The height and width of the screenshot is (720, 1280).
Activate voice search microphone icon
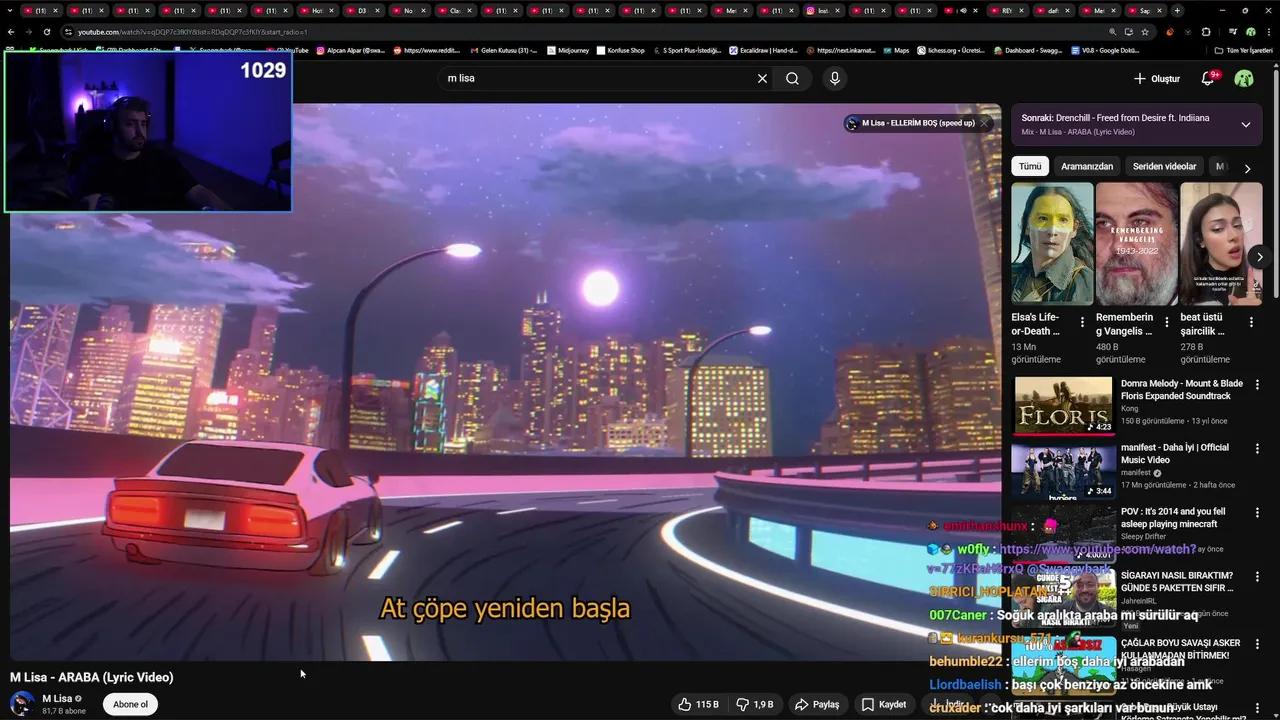pyautogui.click(x=835, y=78)
